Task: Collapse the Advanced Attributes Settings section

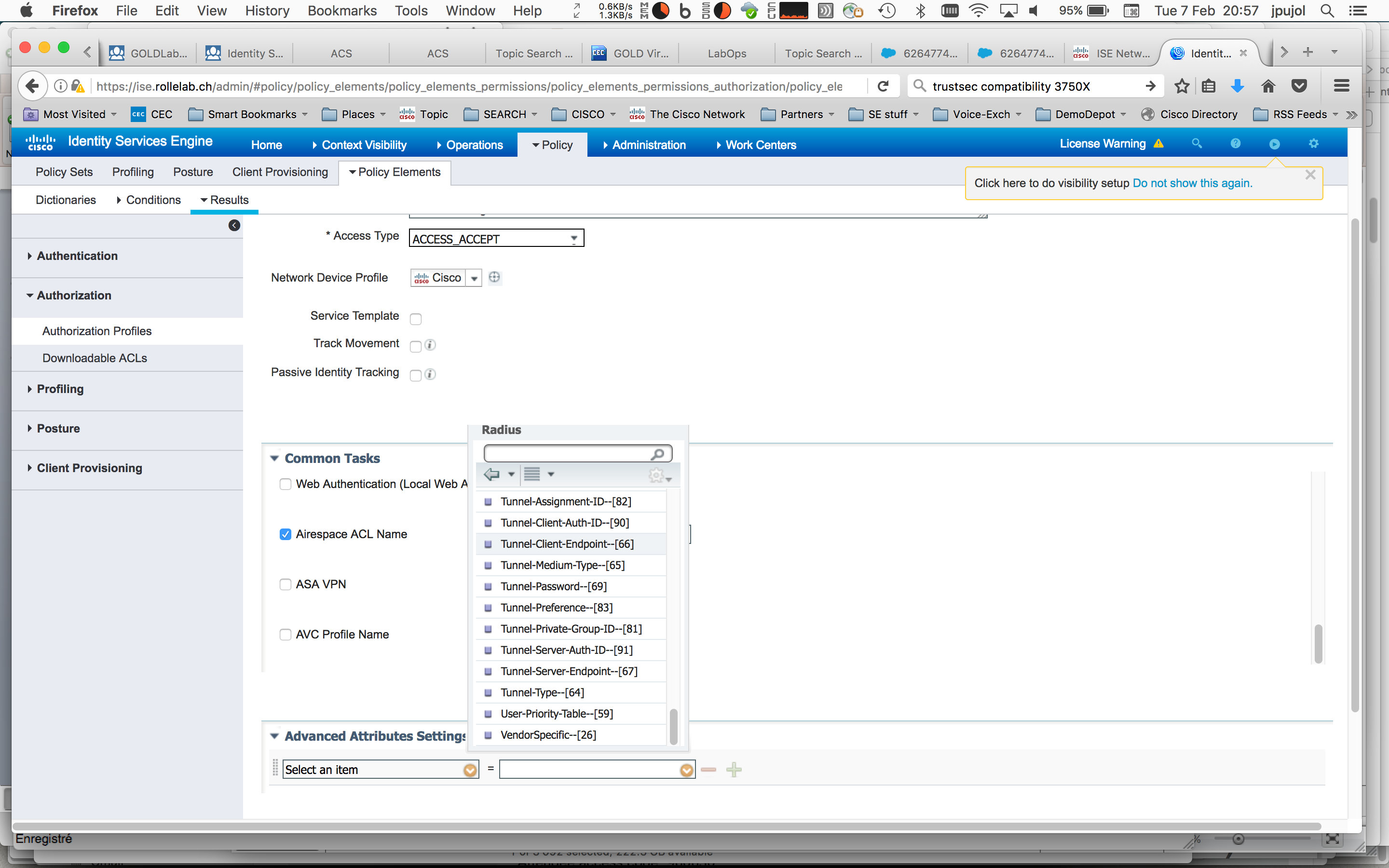Action: pos(274,736)
